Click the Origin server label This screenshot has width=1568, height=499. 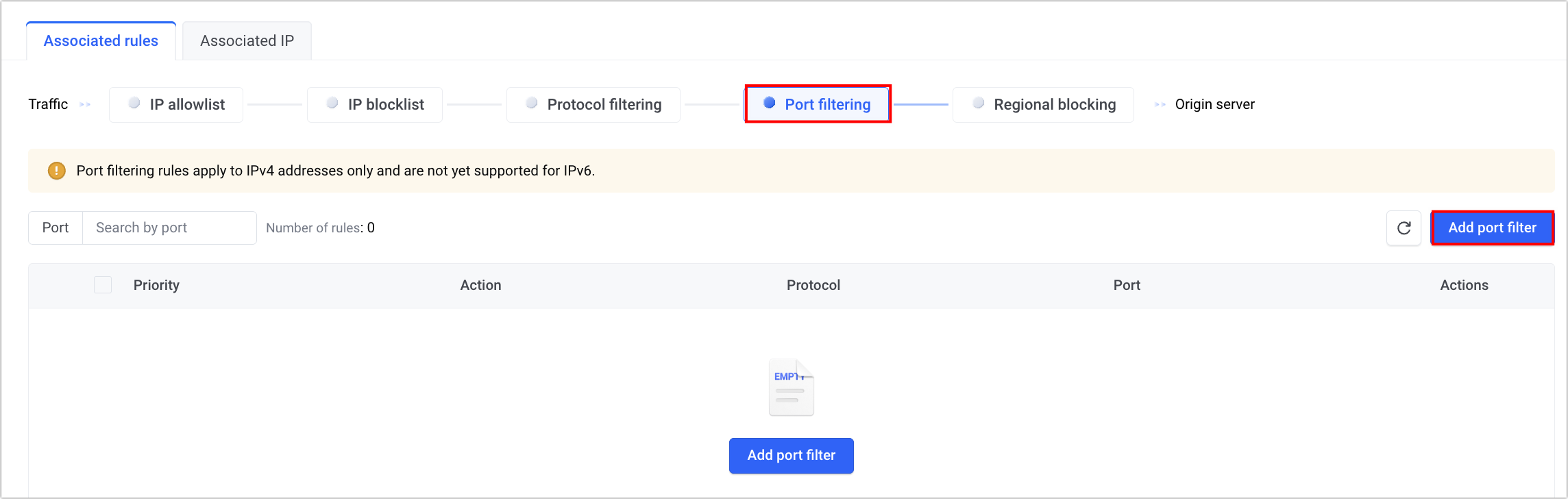click(x=1214, y=105)
